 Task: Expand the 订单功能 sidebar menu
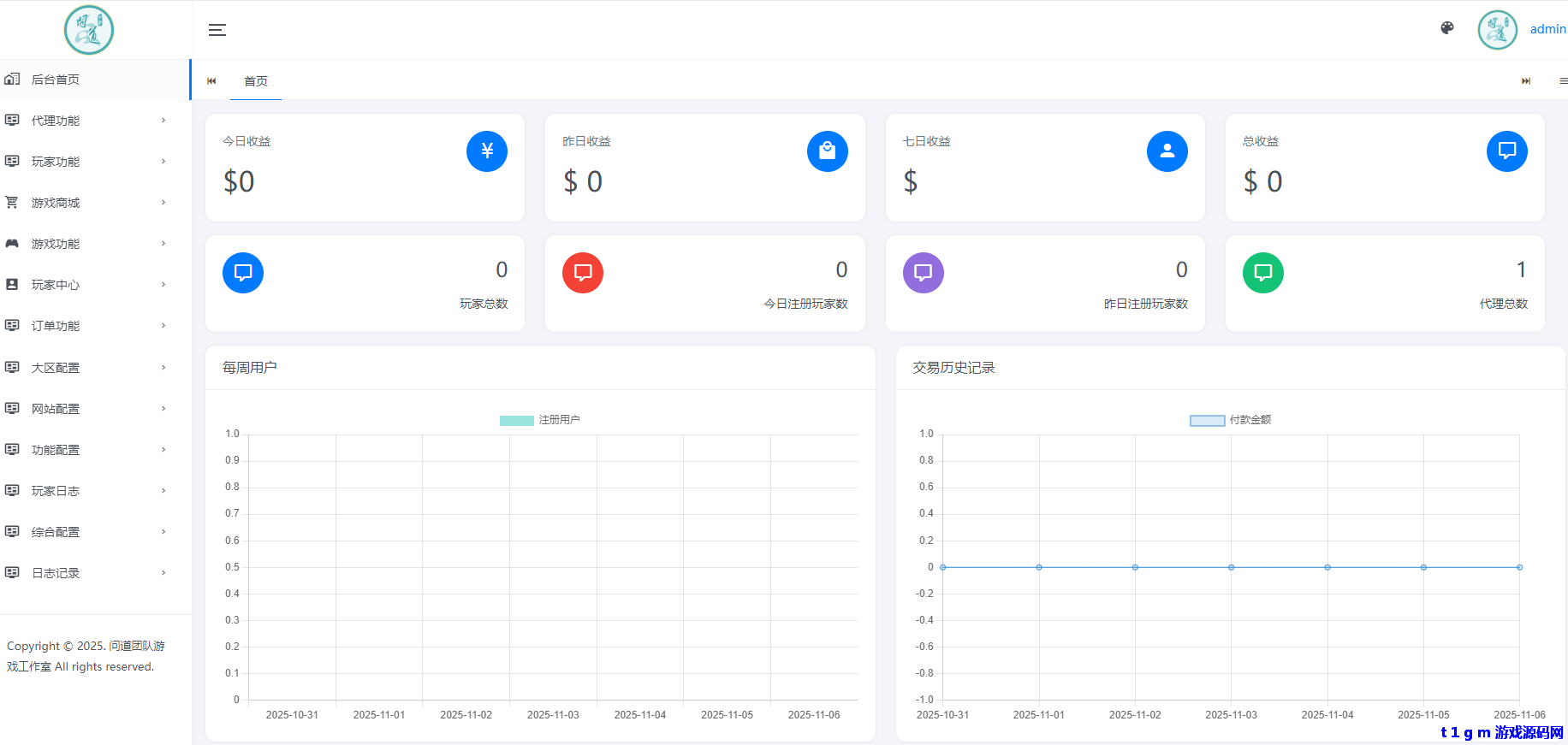(86, 326)
